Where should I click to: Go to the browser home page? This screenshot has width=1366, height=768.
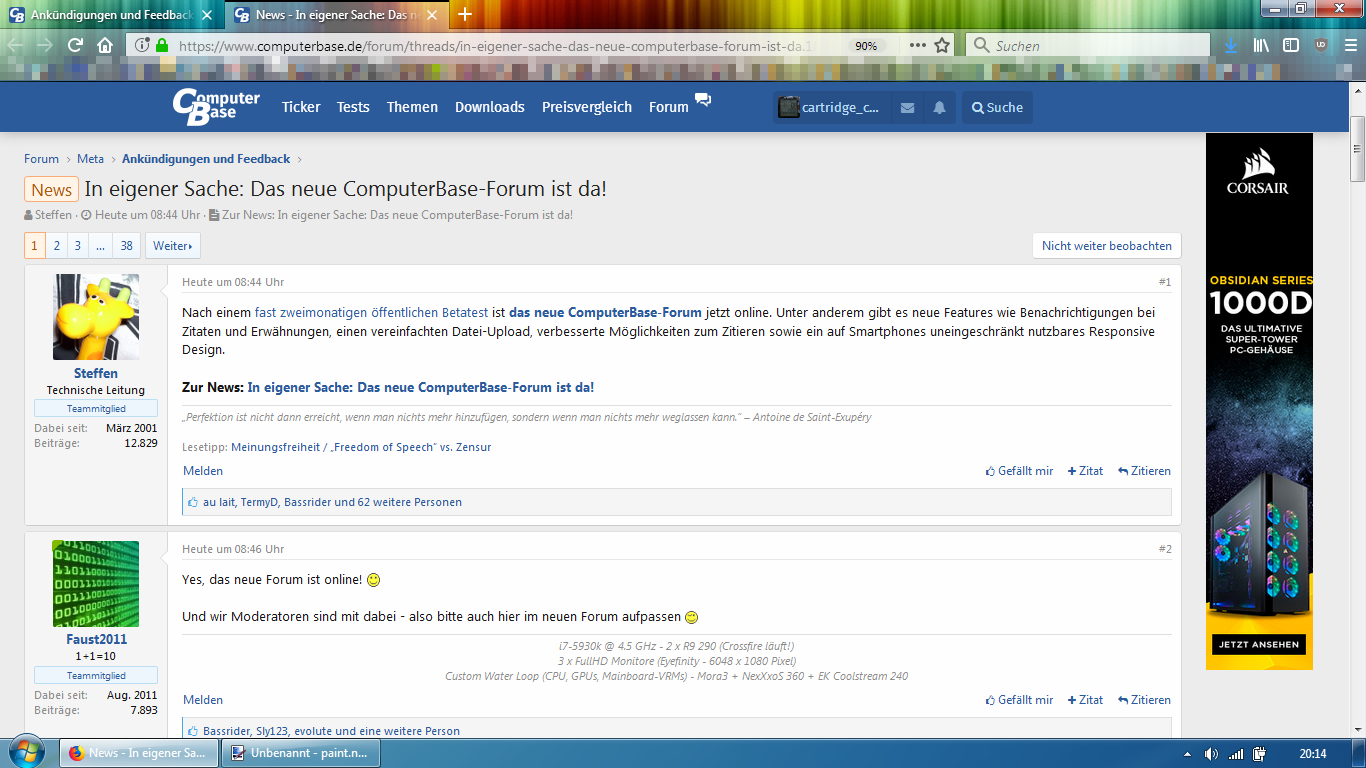click(x=105, y=45)
